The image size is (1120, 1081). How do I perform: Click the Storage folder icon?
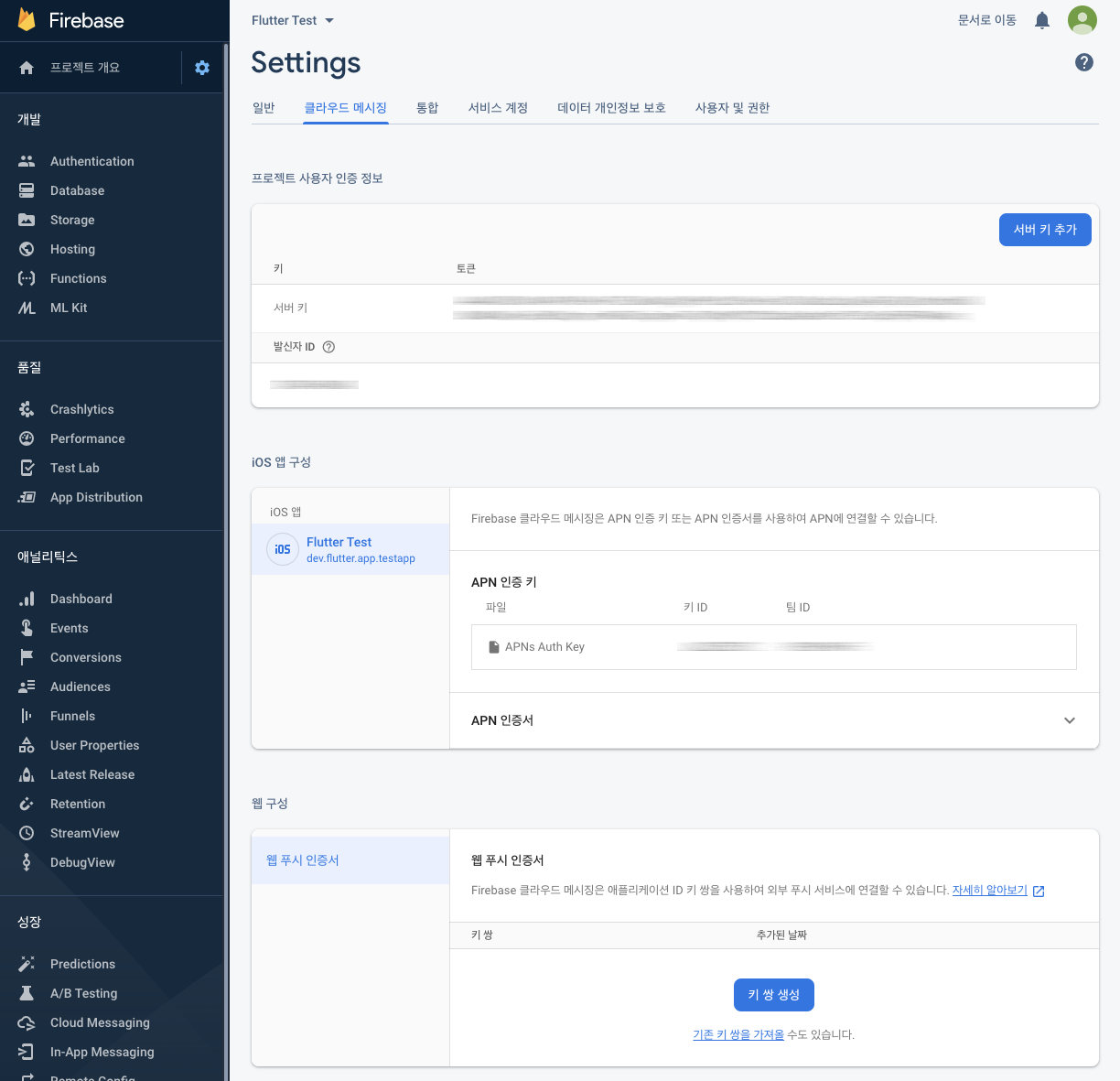(27, 220)
